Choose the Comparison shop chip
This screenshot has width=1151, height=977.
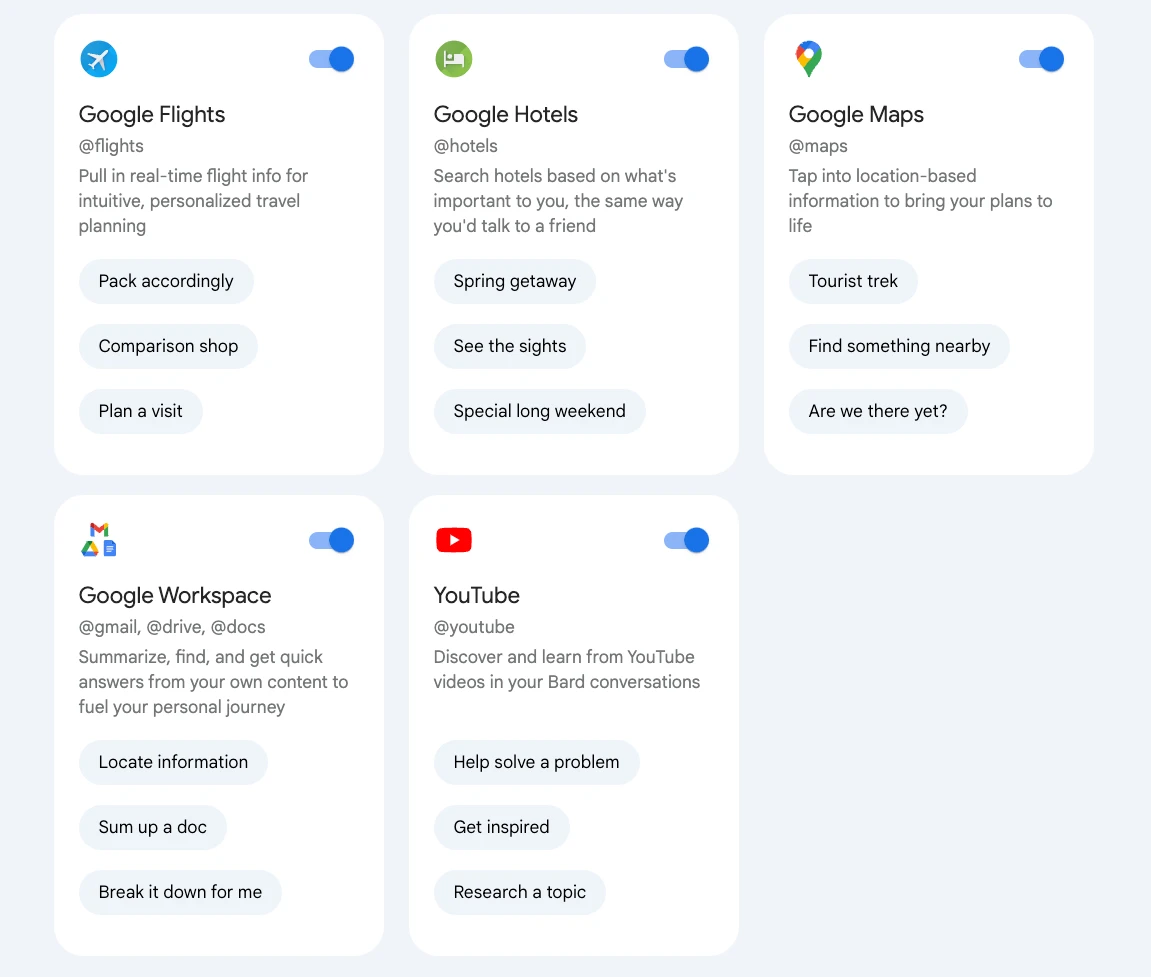[x=168, y=346]
